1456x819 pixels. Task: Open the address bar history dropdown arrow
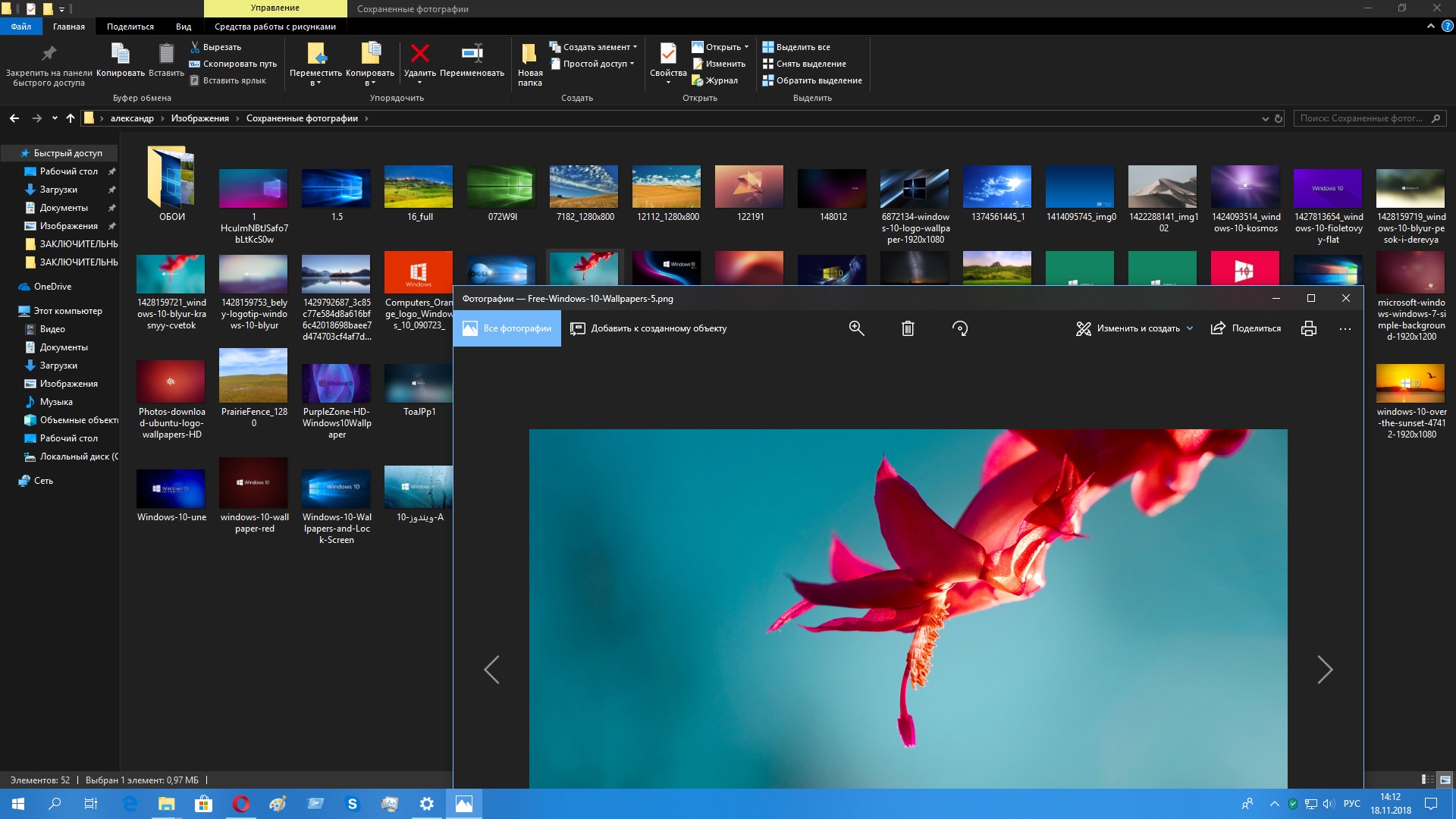pos(1265,118)
